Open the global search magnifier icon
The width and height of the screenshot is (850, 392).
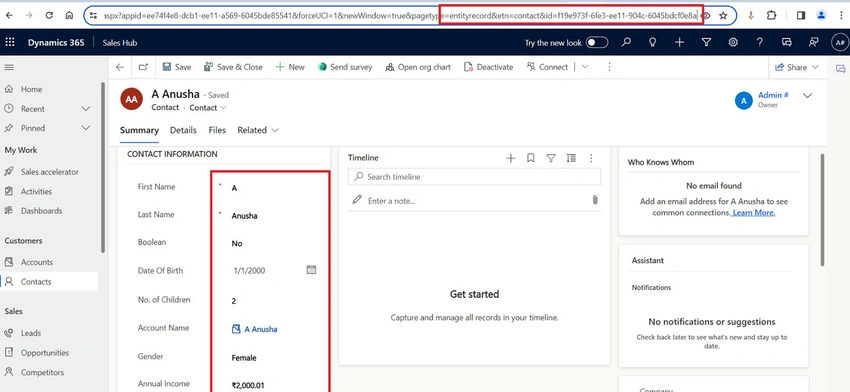click(x=626, y=42)
